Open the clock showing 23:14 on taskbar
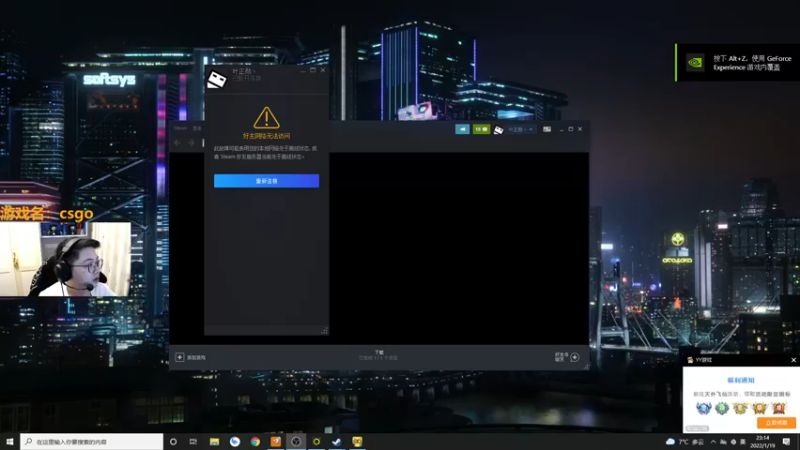 [763, 441]
